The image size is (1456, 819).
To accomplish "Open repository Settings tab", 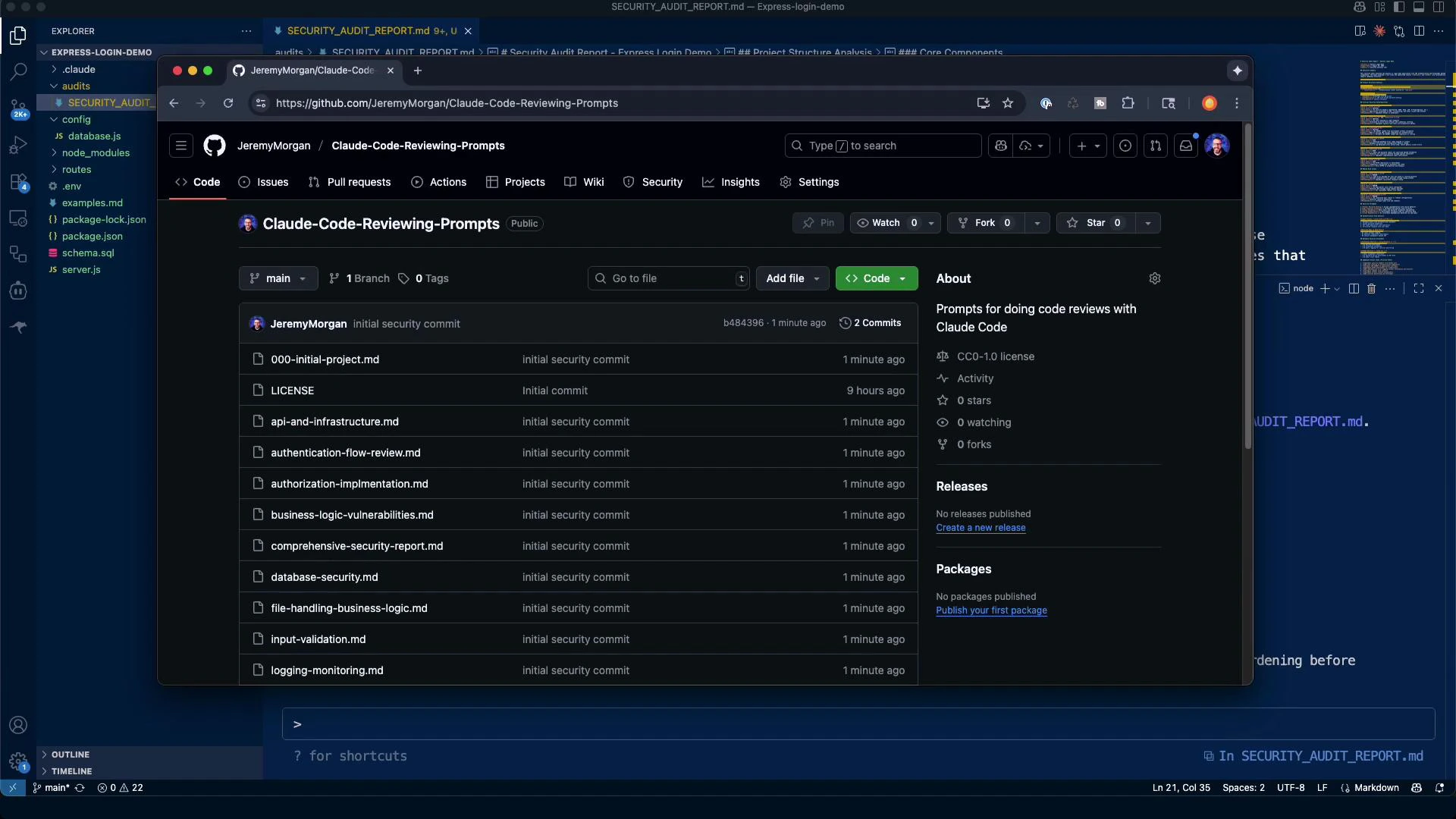I will click(x=810, y=182).
